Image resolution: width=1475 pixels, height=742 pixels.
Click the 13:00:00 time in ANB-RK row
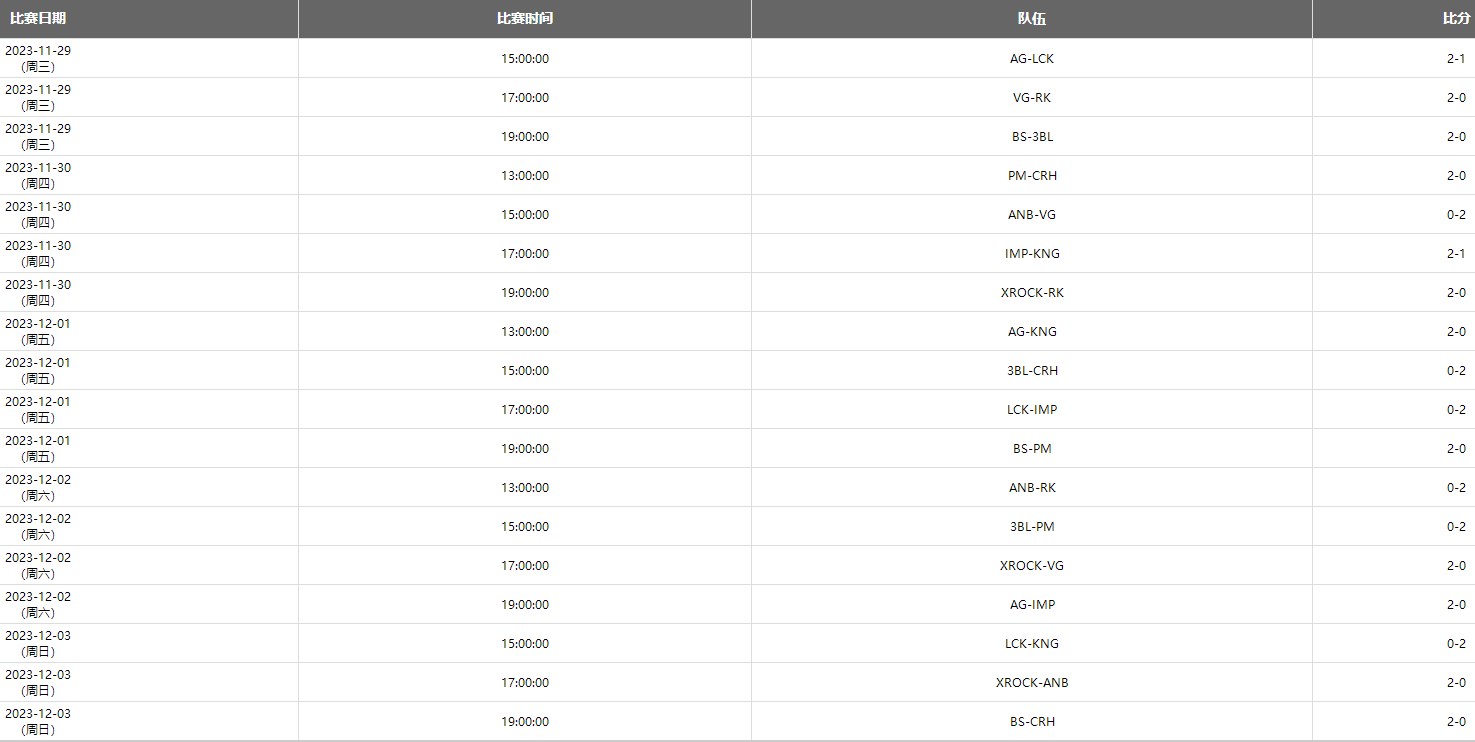coord(525,487)
